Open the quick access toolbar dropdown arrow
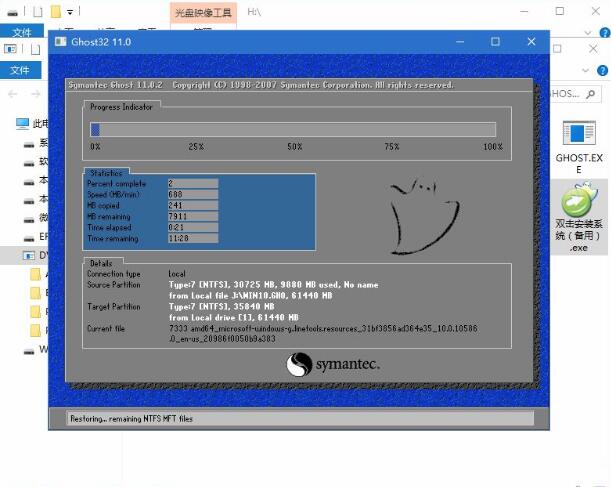The height and width of the screenshot is (487, 611). (70, 12)
